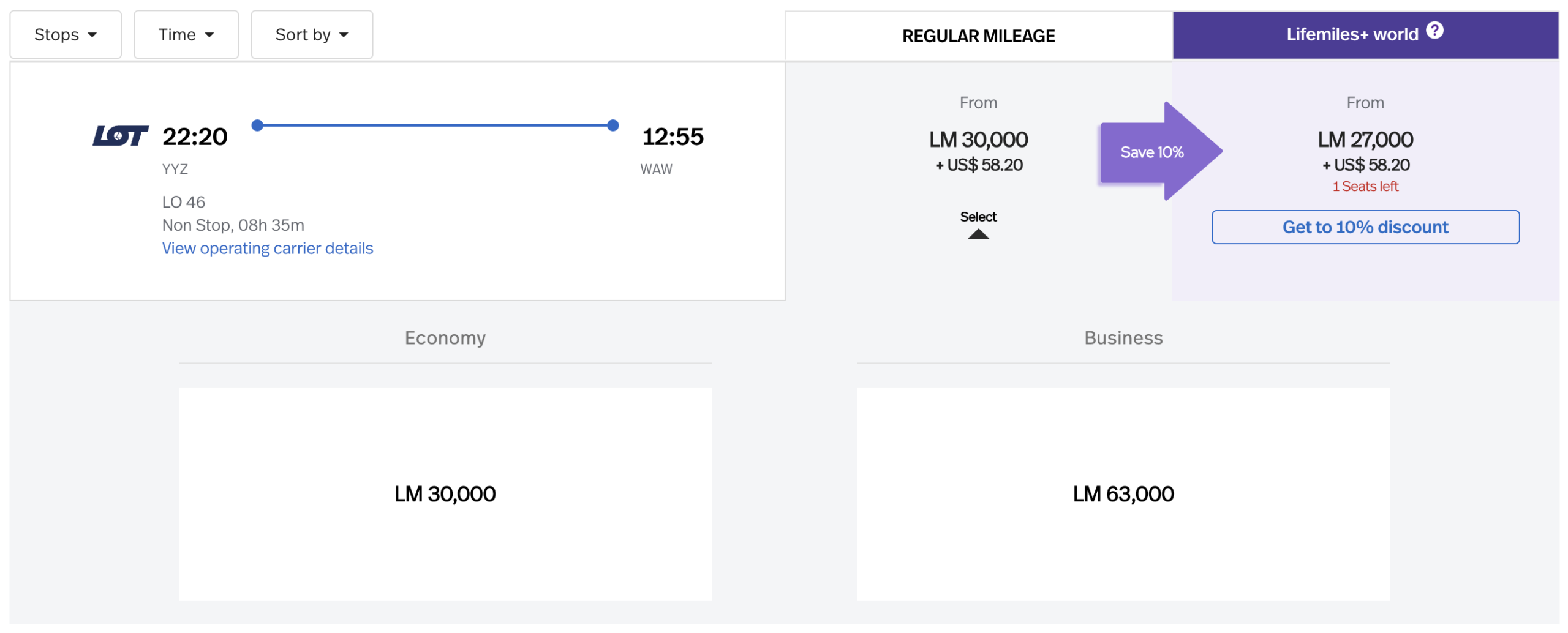
Task: Switch to the Regular Mileage tab
Action: point(978,36)
